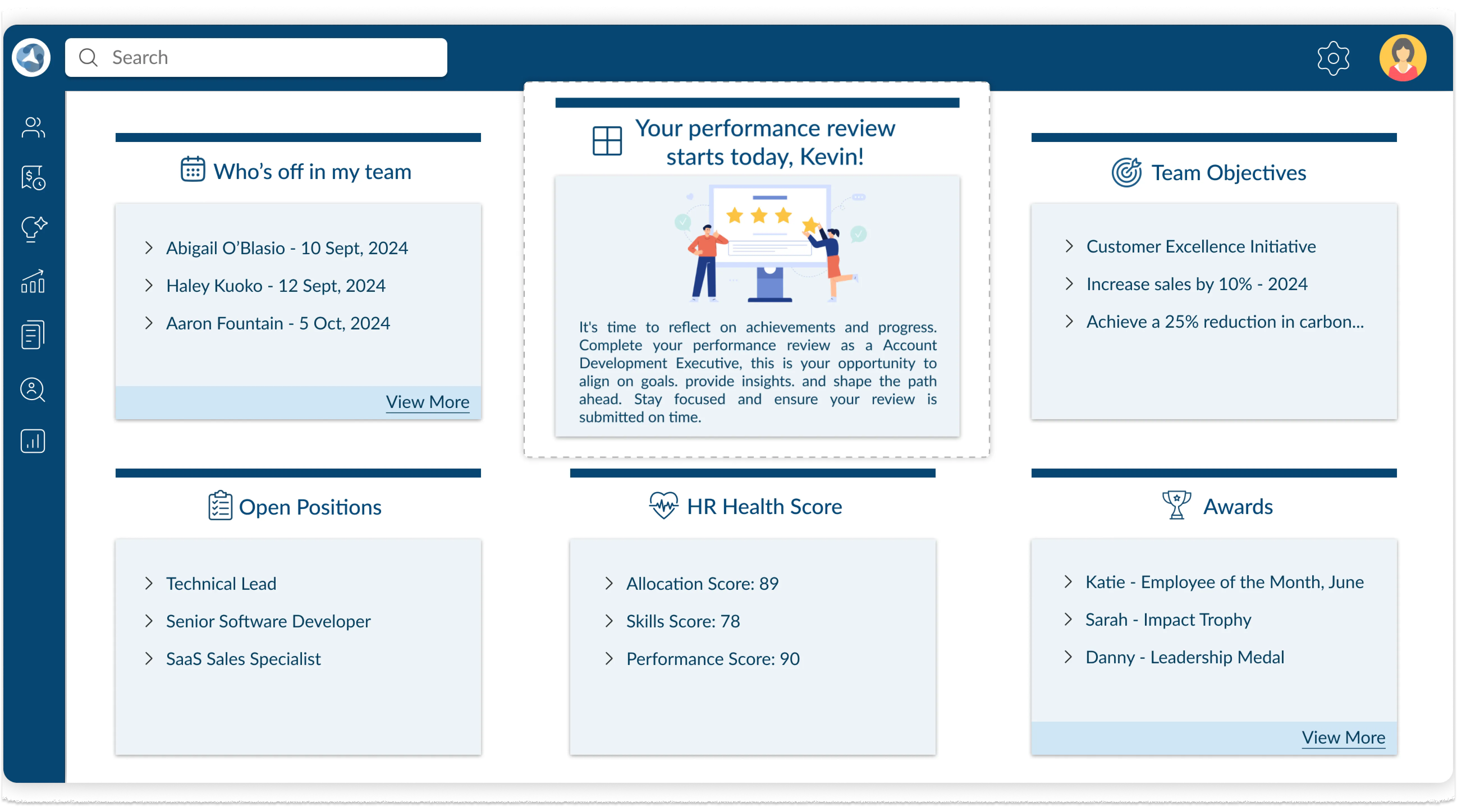Screen dimensions: 1457x812
Task: Expand the Technical Lead open position
Action: coord(221,584)
